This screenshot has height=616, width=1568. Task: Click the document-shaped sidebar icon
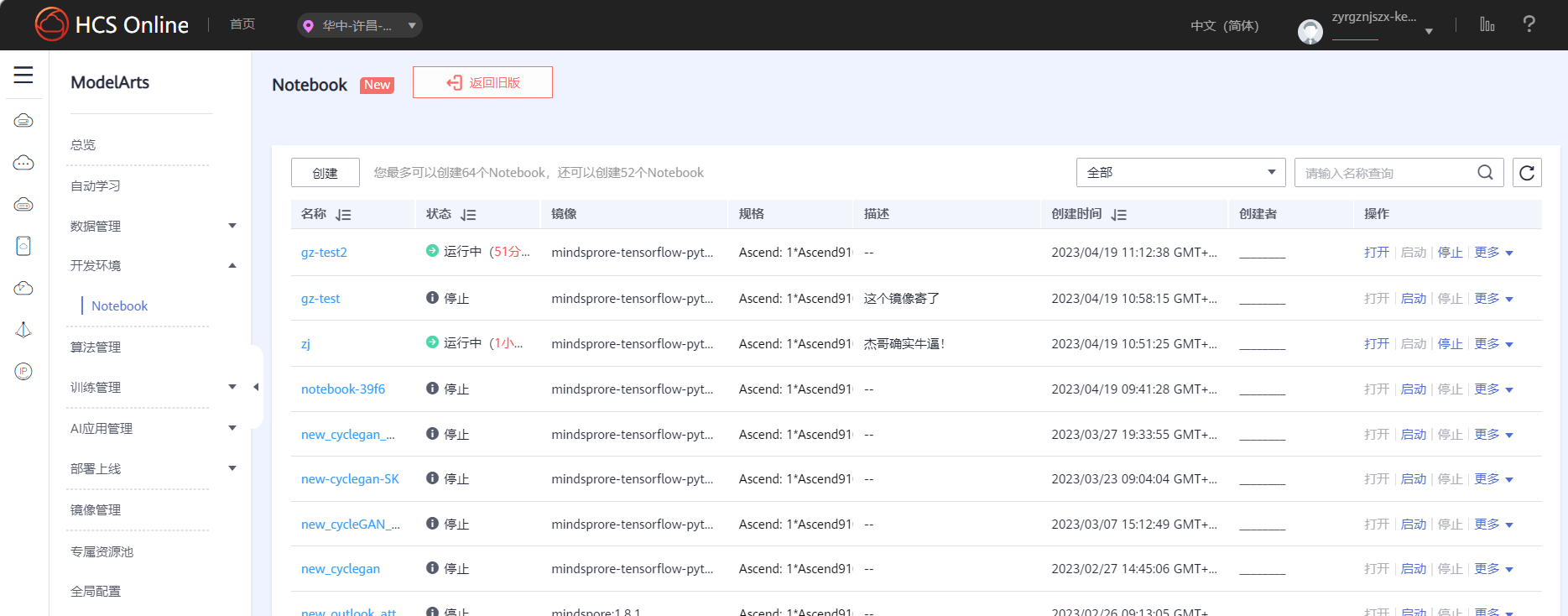[23, 246]
